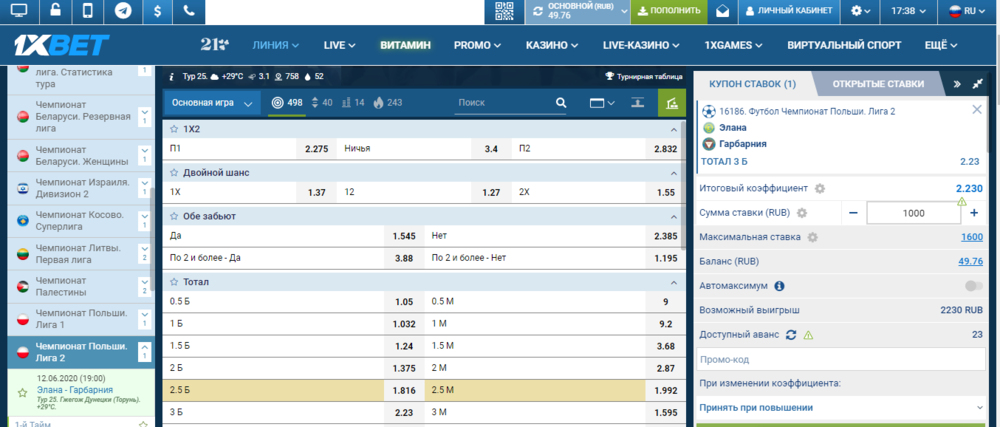Collapse the 1X2 market section
This screenshot has height=427, width=1000.
coord(673,129)
